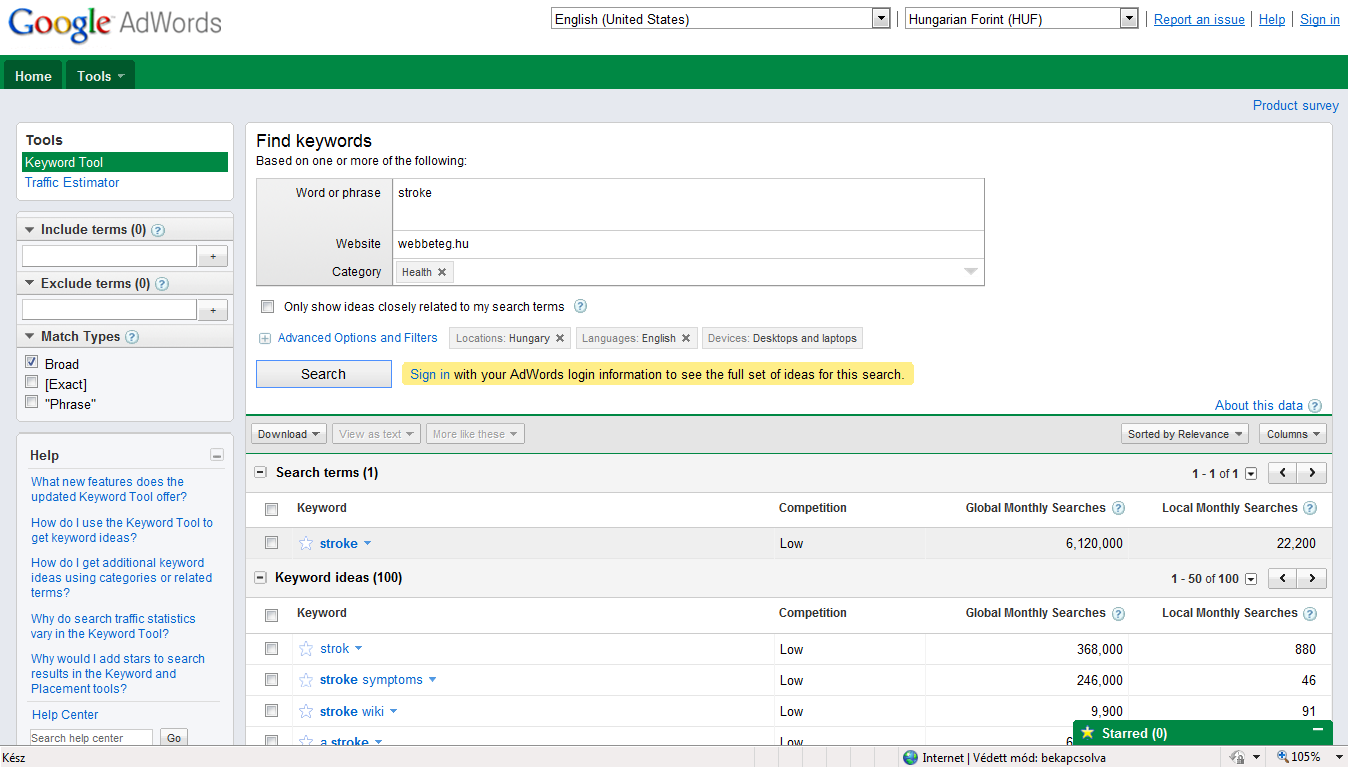Toggle the Broad match type checkbox
The image size is (1348, 767).
pyautogui.click(x=32, y=362)
